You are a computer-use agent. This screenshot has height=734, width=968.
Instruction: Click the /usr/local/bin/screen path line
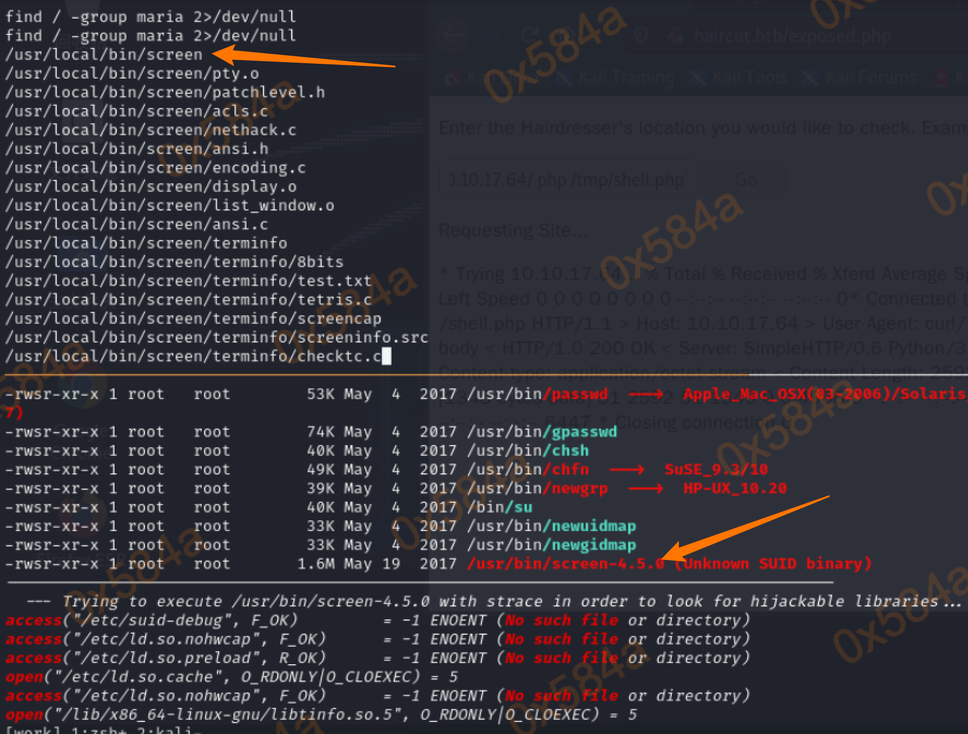coord(103,54)
